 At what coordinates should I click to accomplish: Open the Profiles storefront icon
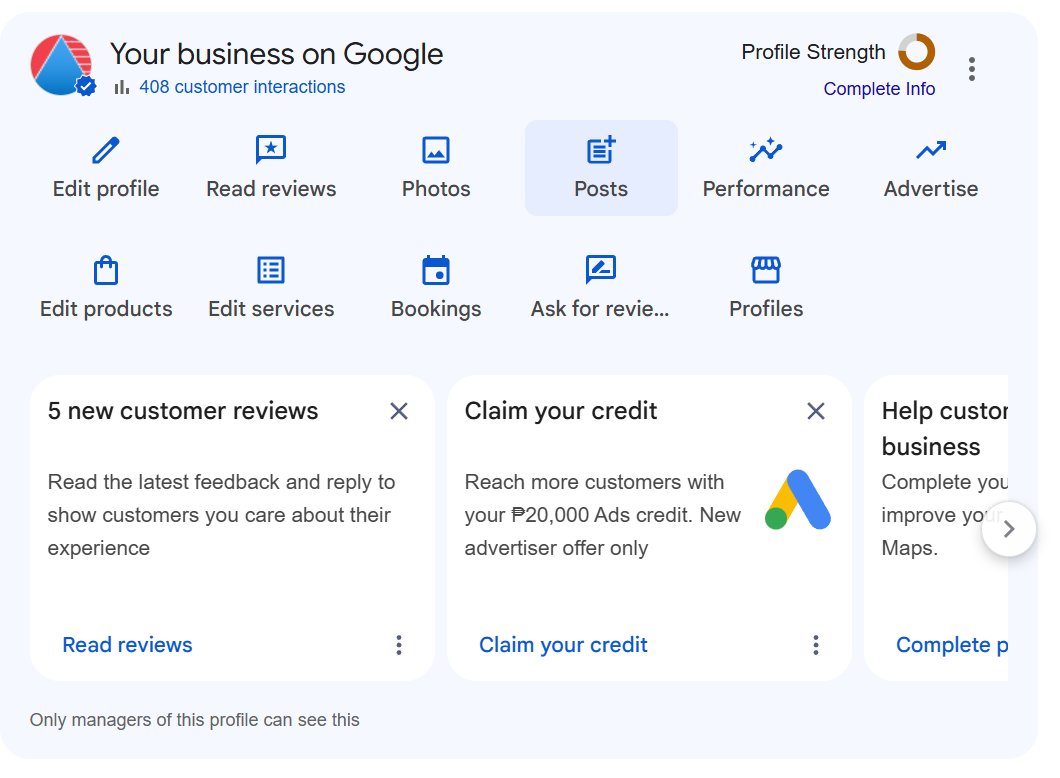tap(766, 270)
